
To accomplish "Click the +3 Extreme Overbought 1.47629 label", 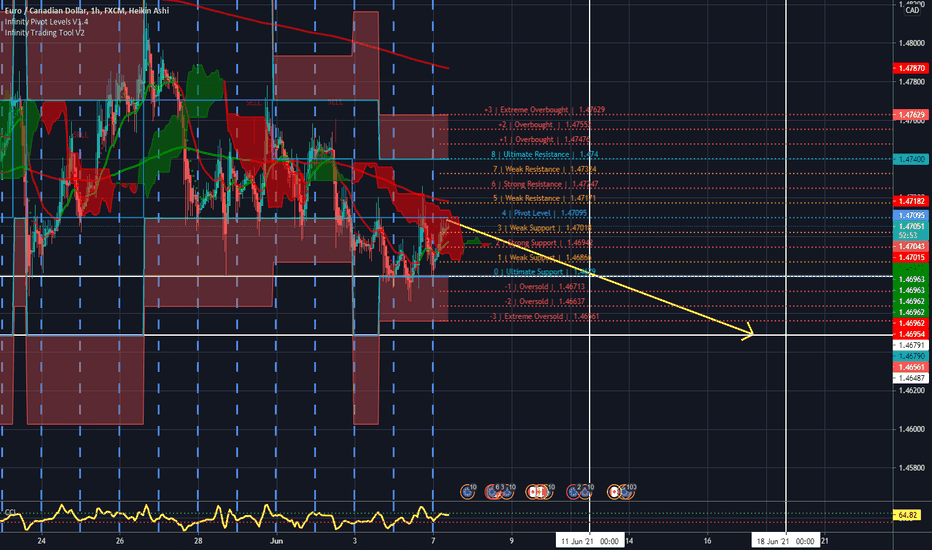I will (545, 110).
